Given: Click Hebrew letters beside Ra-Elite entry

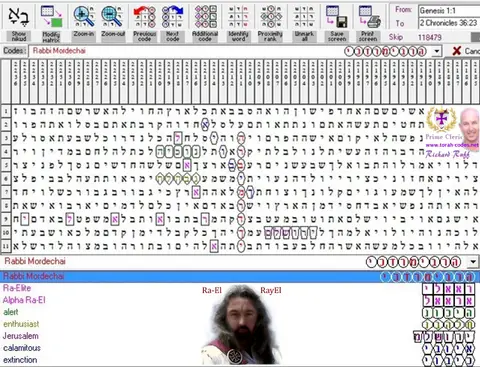Looking at the screenshot, I should pyautogui.click(x=449, y=289).
